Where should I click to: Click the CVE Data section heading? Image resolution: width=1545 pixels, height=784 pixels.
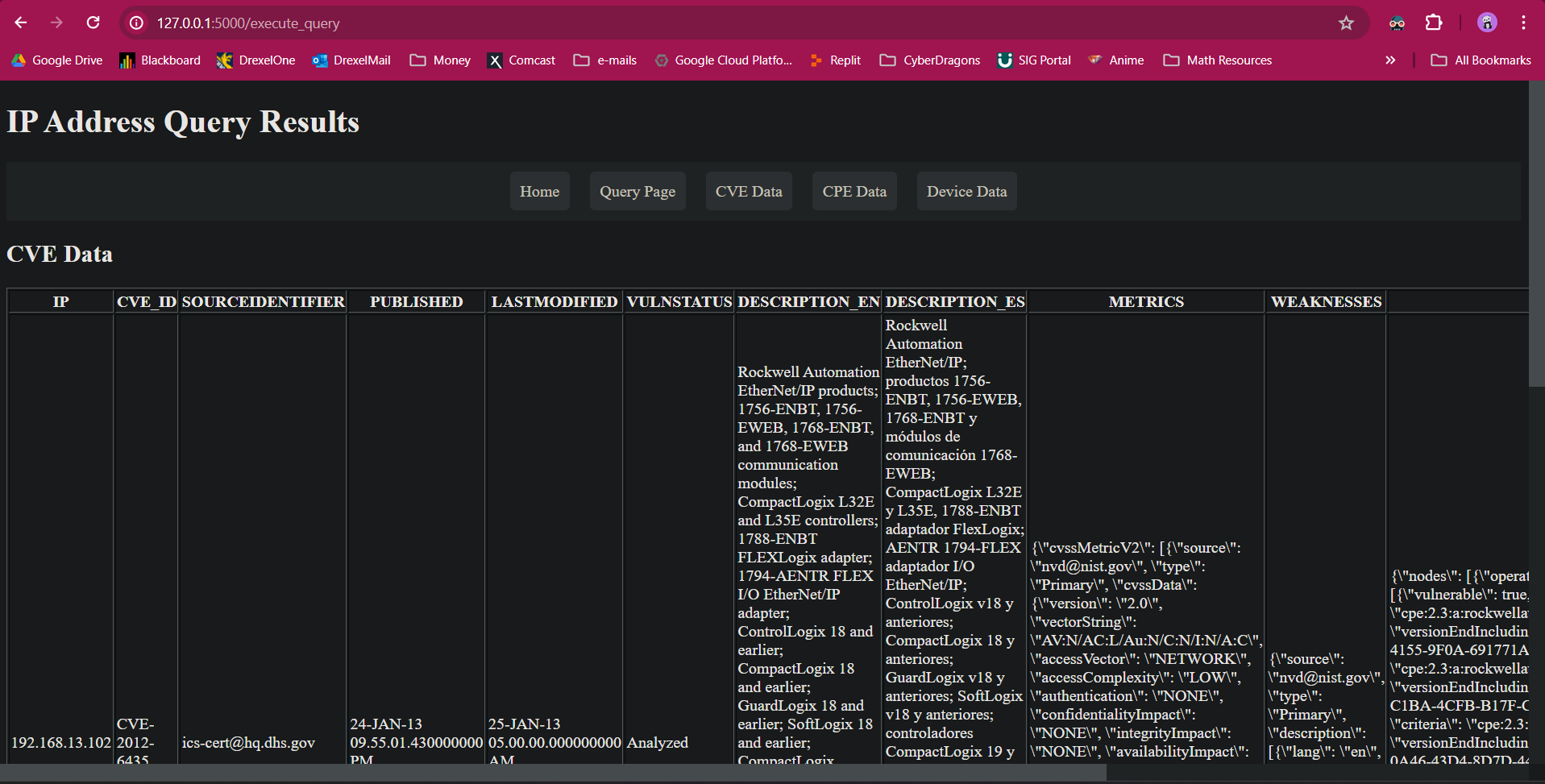tap(60, 254)
